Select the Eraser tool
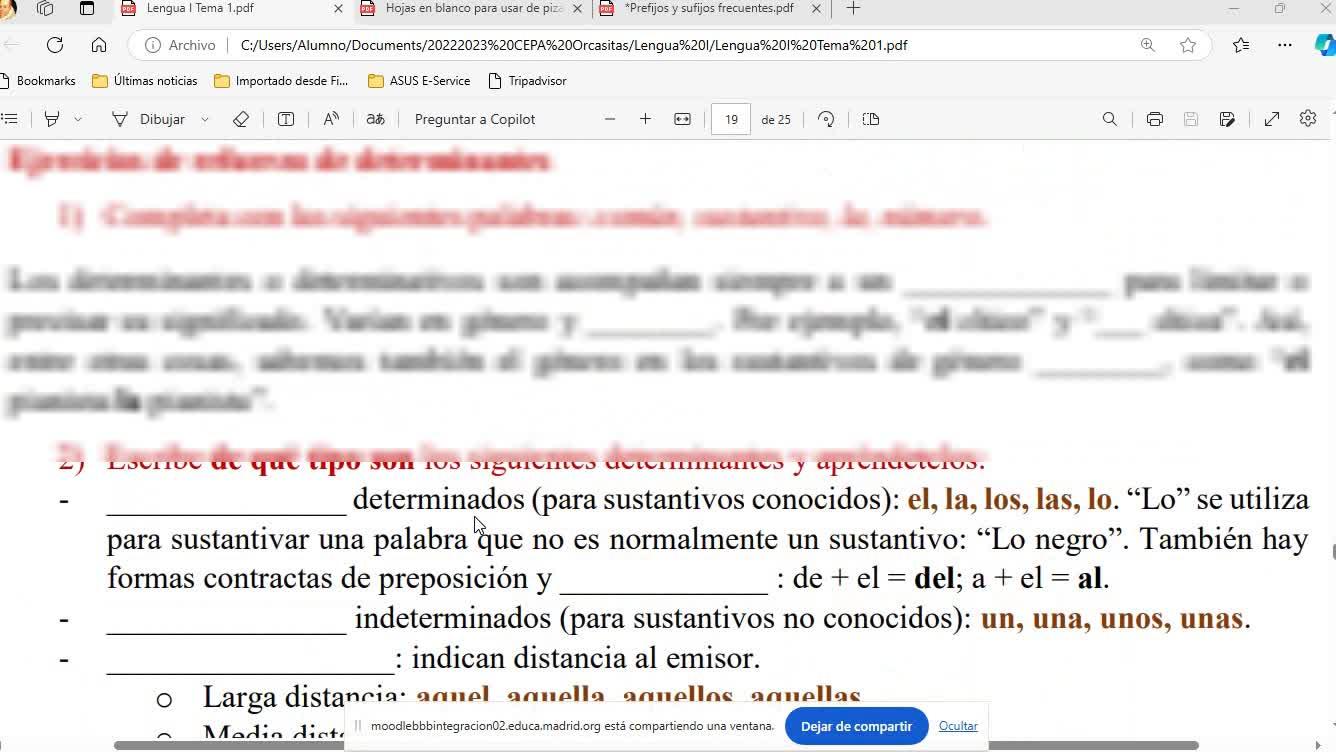 (240, 119)
